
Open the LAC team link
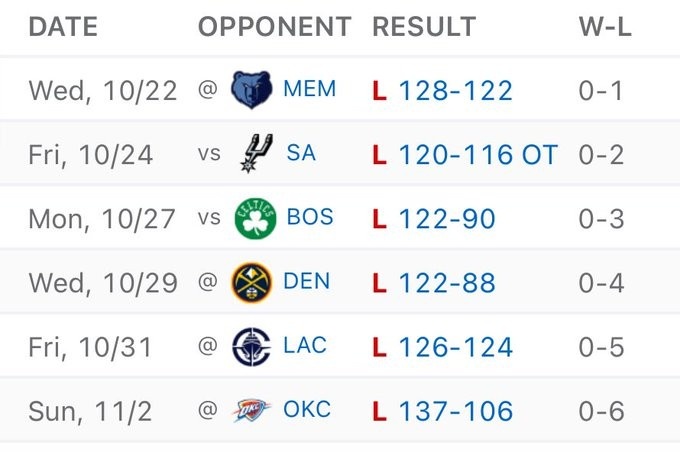(x=305, y=347)
